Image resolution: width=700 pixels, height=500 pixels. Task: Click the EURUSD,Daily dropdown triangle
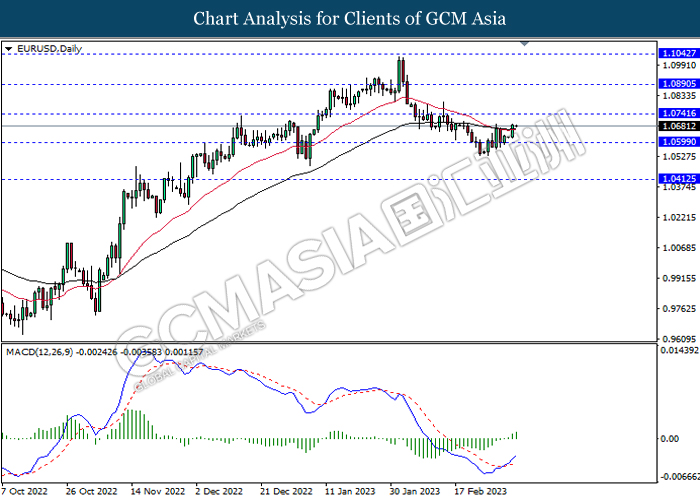(x=8, y=49)
